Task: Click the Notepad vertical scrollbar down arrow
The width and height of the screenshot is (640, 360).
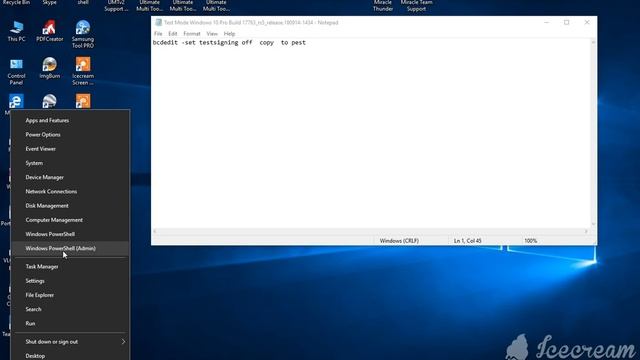Action: click(593, 224)
